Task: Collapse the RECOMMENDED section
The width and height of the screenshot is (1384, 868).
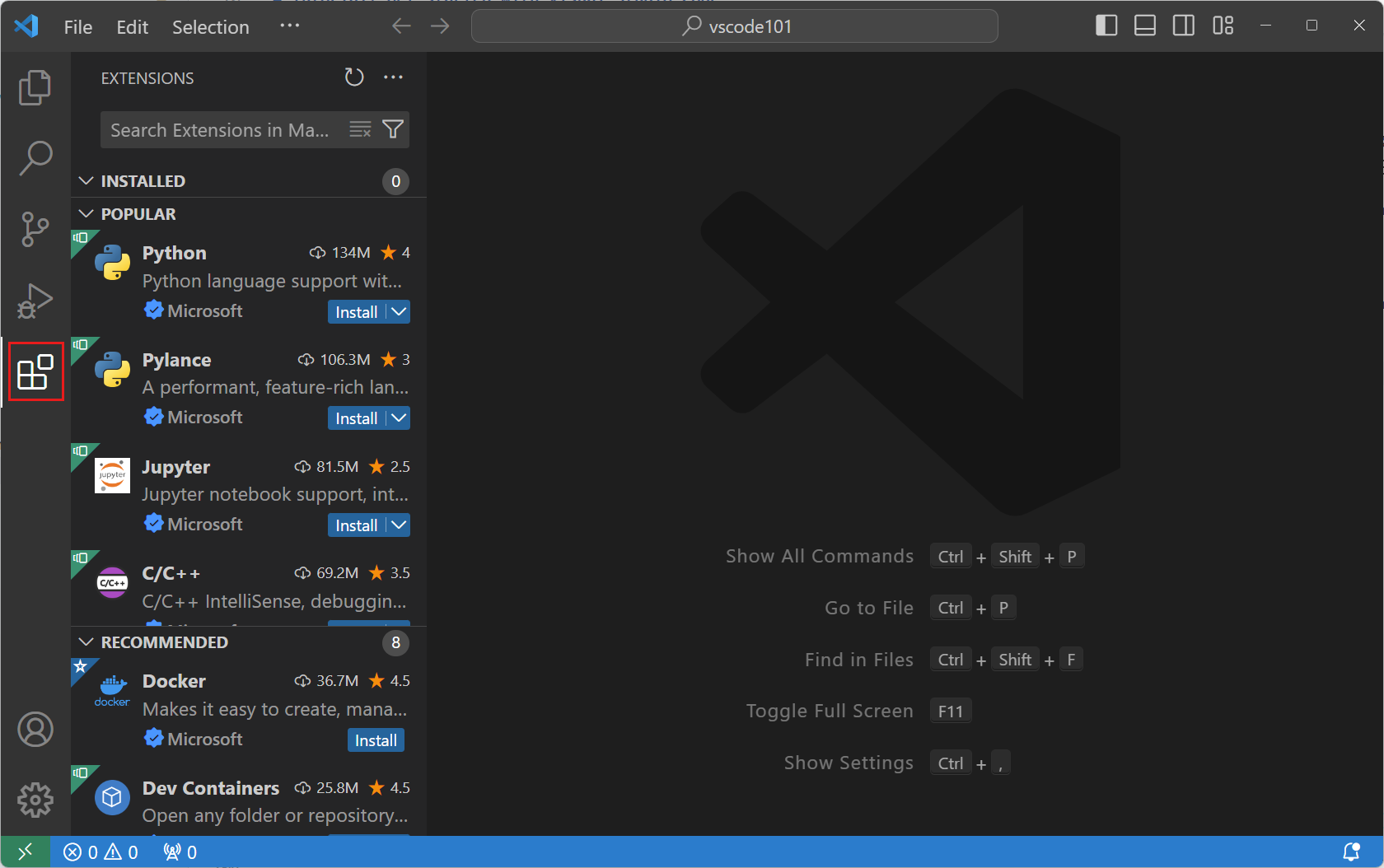Action: click(x=86, y=642)
